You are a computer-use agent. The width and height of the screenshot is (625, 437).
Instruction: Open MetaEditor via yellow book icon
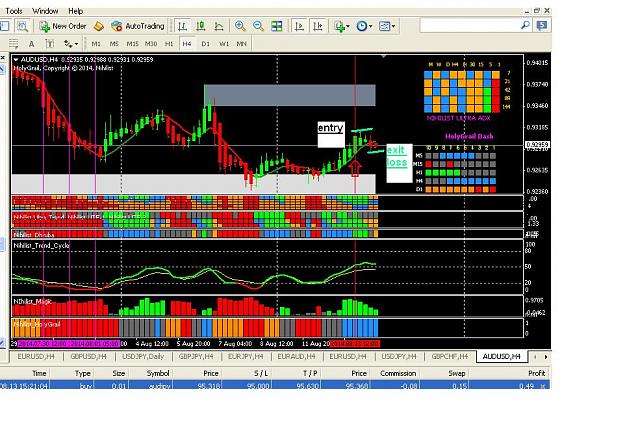tap(98, 26)
